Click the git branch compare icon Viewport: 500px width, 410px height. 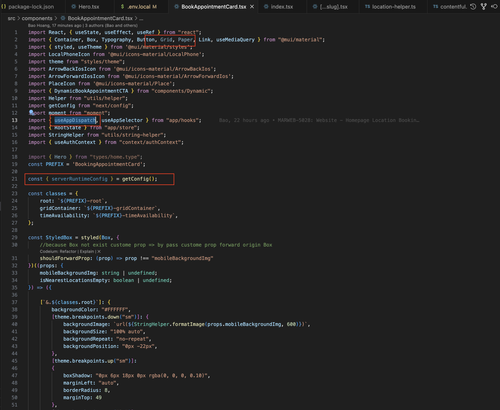[x=484, y=7]
